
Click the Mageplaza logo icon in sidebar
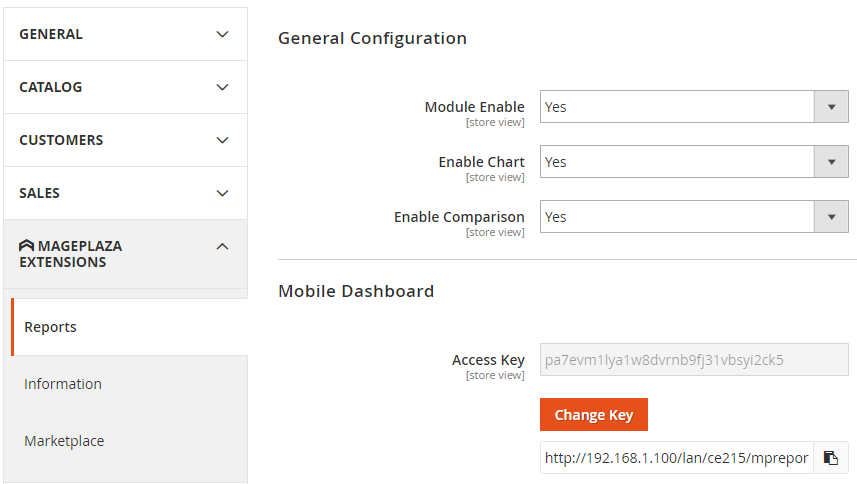click(26, 246)
